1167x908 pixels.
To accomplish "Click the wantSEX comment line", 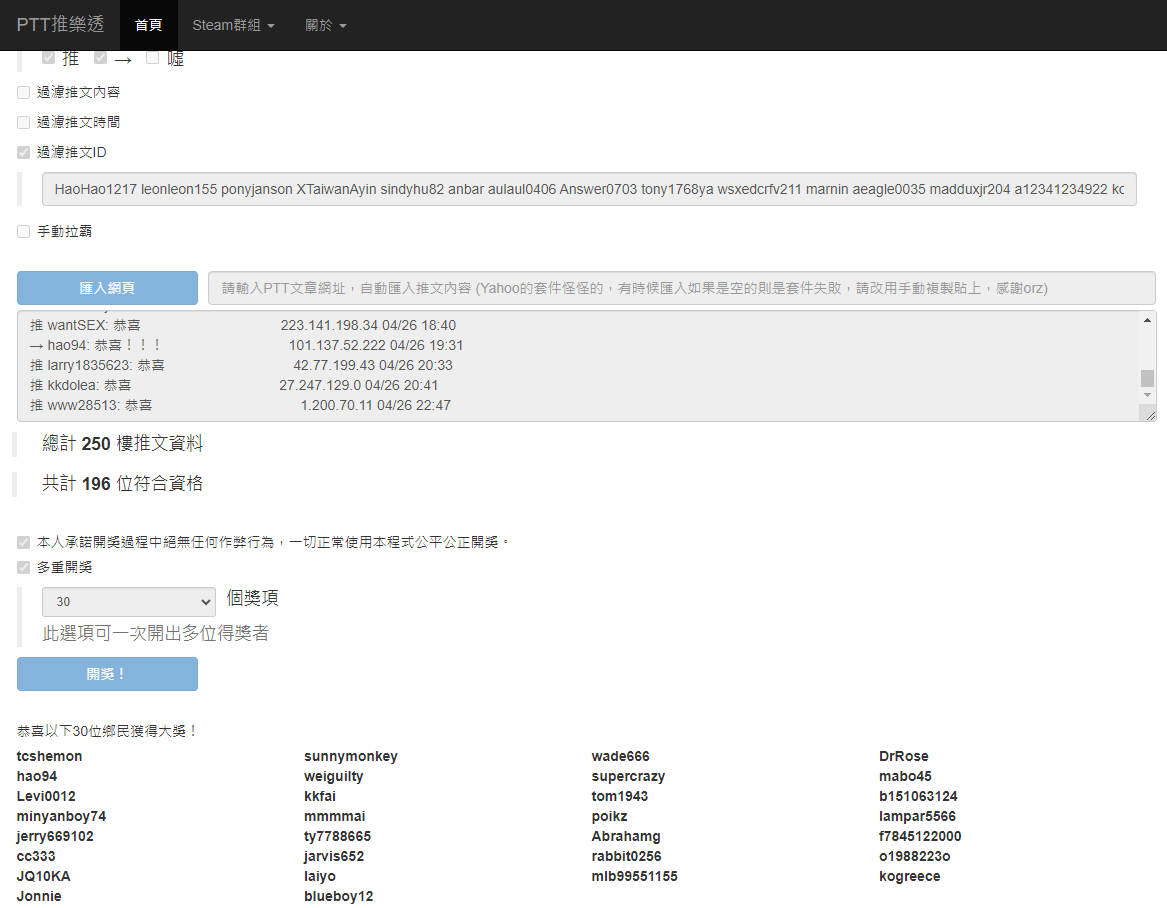I will tap(243, 325).
